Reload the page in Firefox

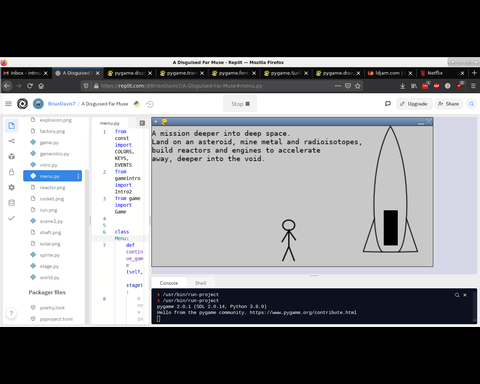30,86
